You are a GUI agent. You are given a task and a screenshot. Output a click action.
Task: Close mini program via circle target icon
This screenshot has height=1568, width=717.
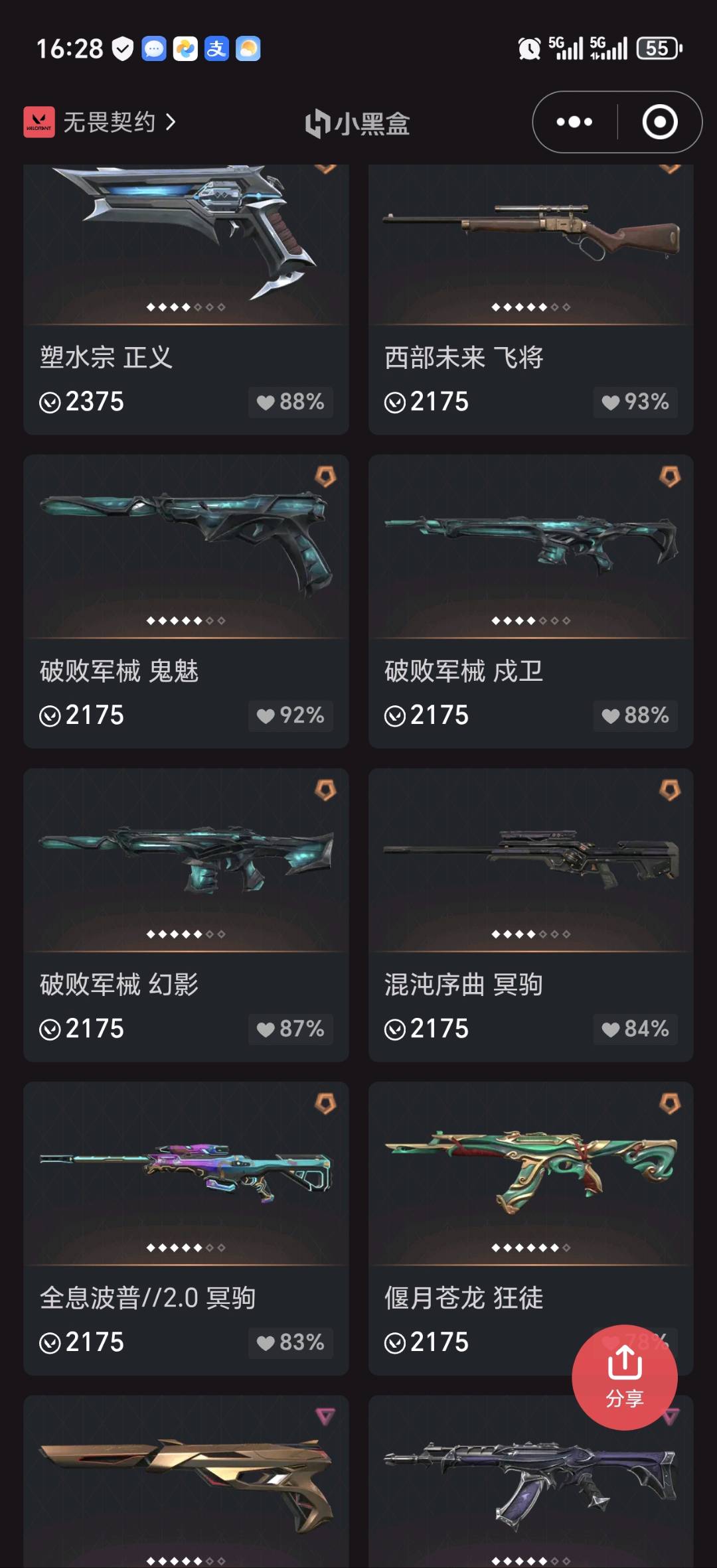(x=660, y=122)
